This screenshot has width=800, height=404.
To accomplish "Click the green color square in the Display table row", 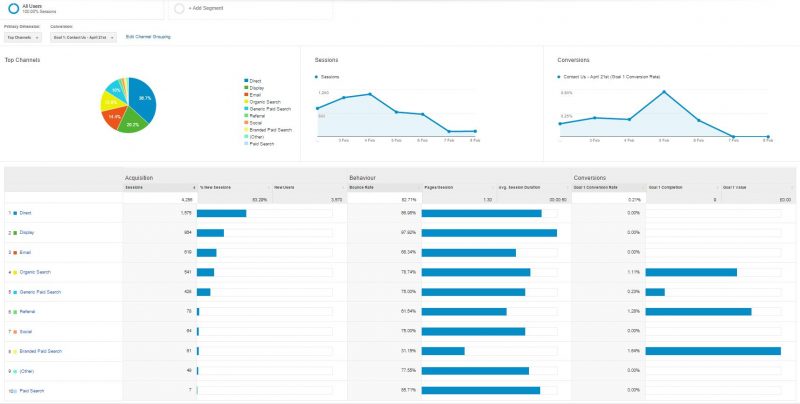I will 15,233.
